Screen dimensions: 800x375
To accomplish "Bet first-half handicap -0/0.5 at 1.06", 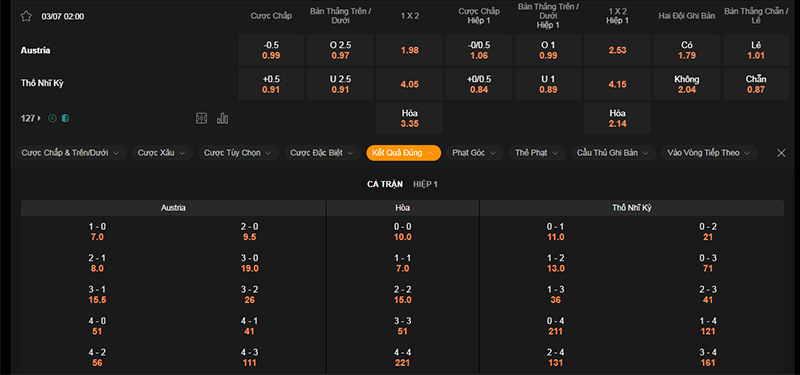I will (x=479, y=50).
